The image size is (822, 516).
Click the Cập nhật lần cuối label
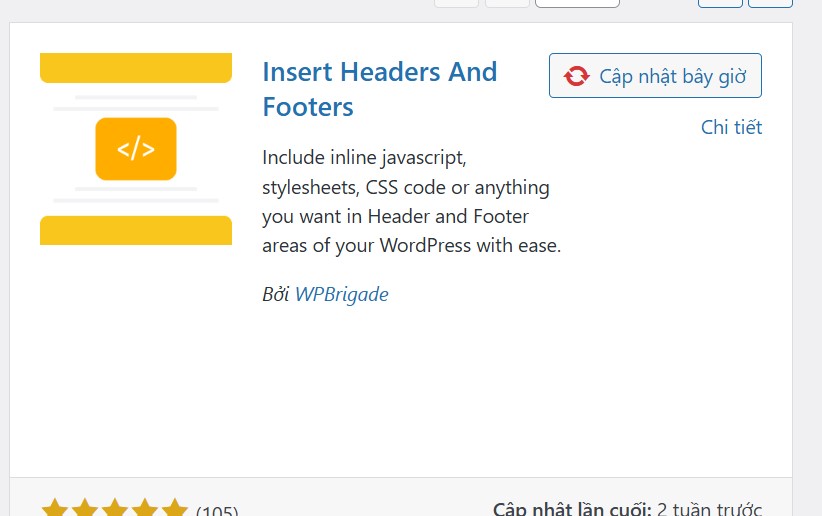(x=572, y=509)
